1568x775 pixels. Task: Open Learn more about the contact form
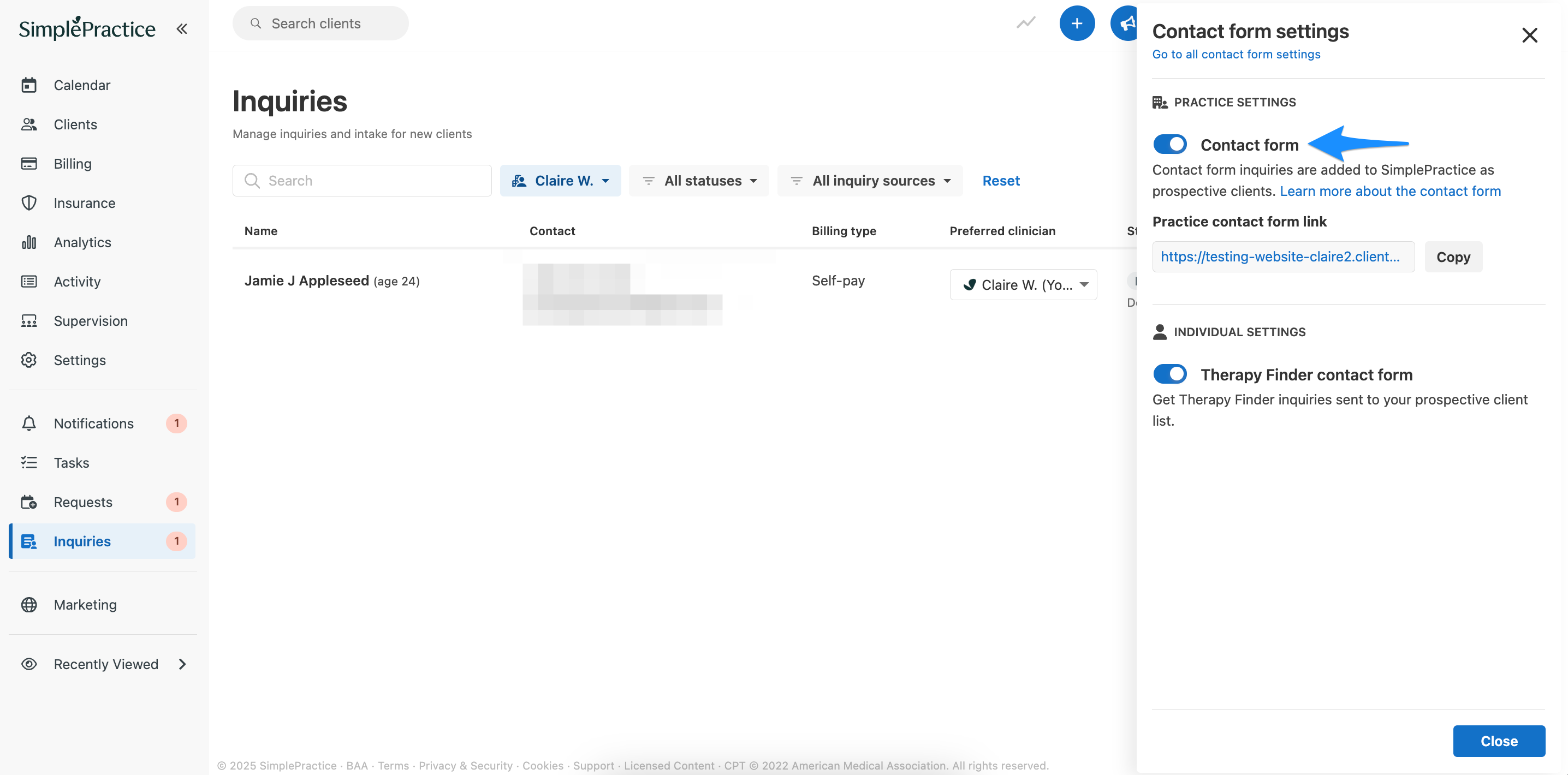click(1389, 191)
